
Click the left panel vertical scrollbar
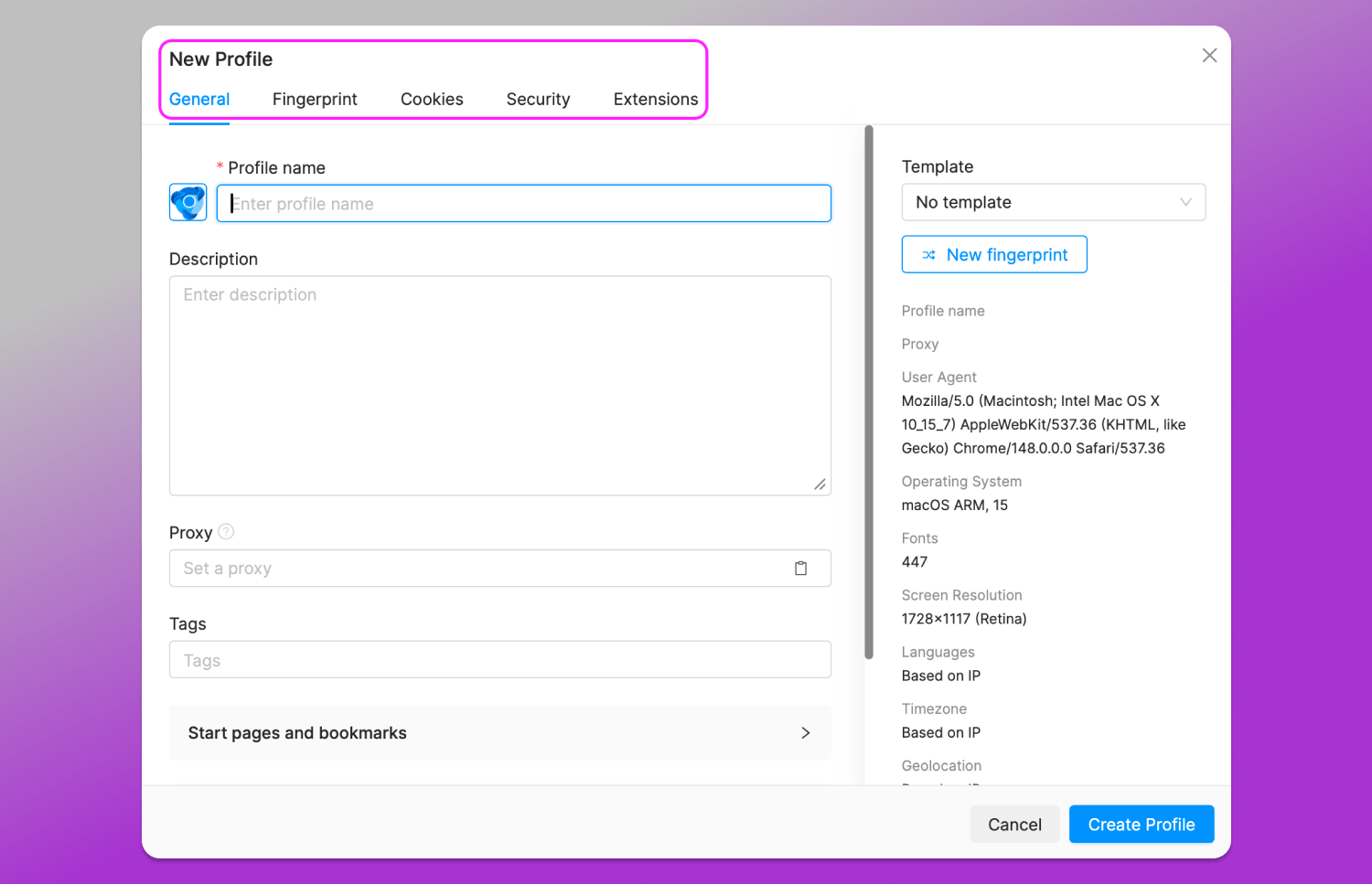pos(869,392)
